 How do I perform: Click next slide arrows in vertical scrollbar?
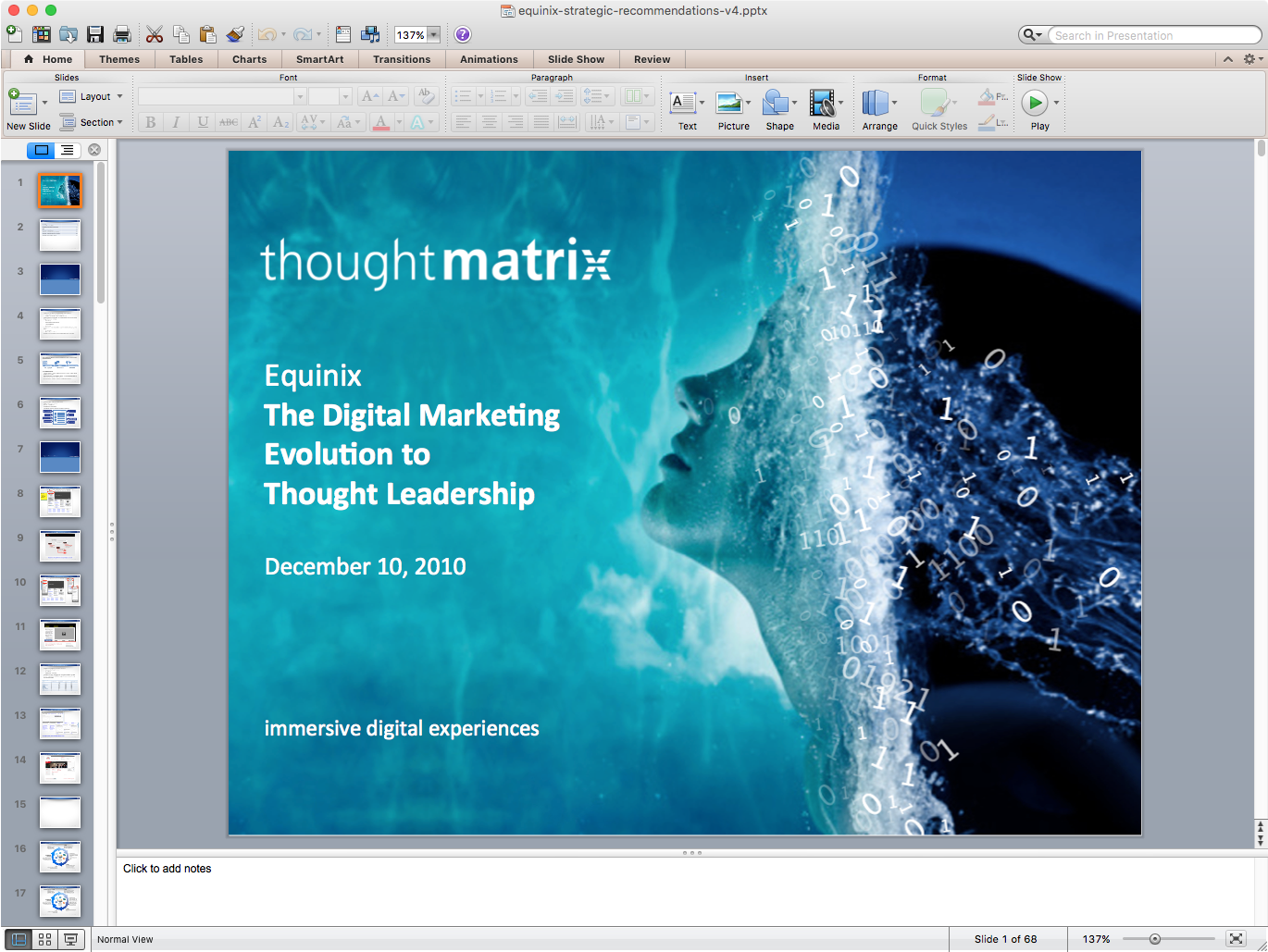click(x=1260, y=840)
